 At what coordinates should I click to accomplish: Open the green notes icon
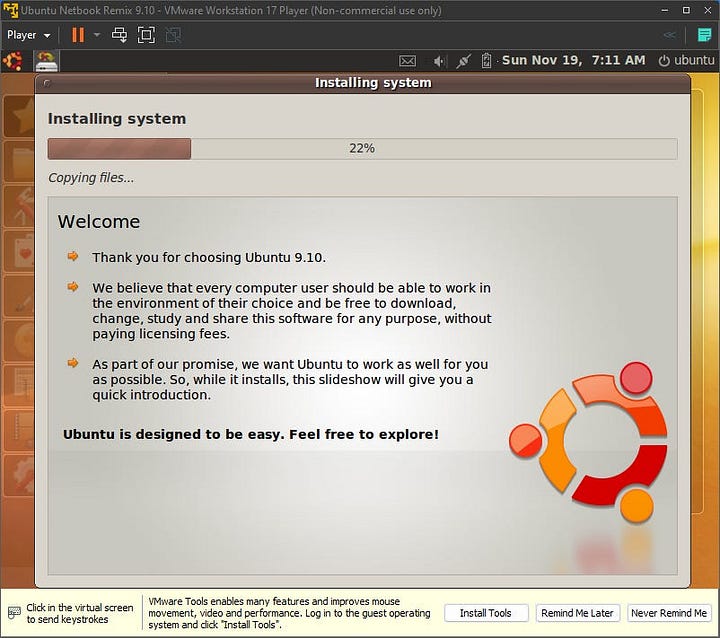(704, 35)
